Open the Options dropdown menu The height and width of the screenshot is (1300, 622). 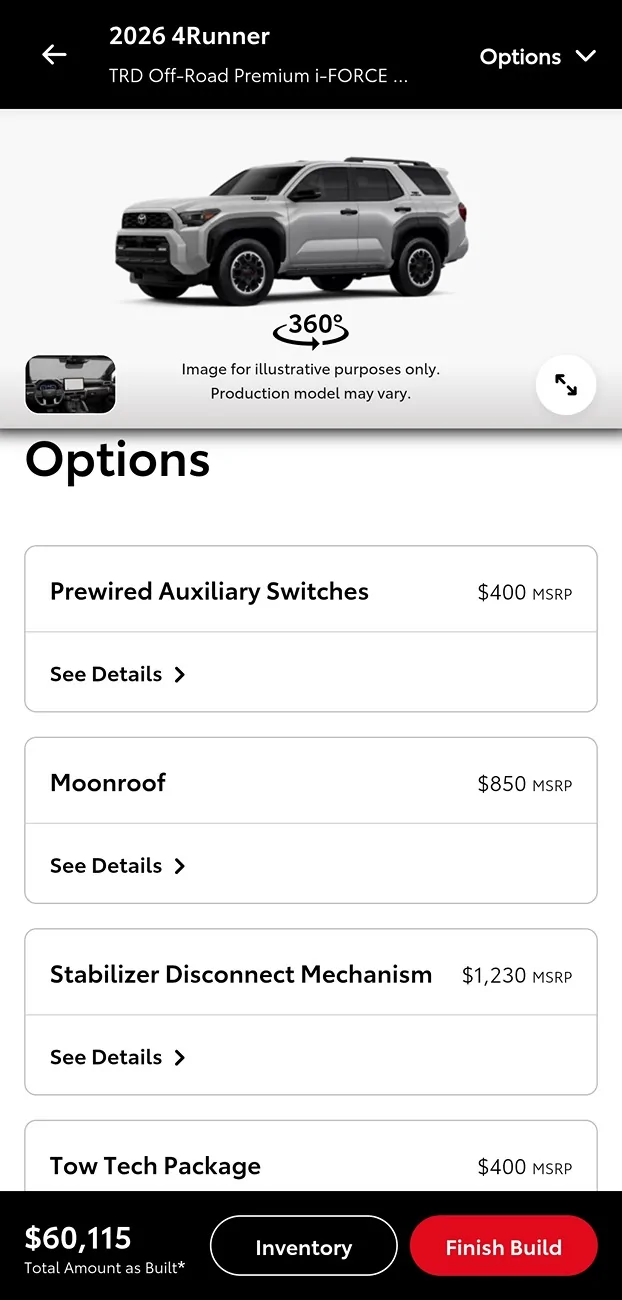[537, 57]
